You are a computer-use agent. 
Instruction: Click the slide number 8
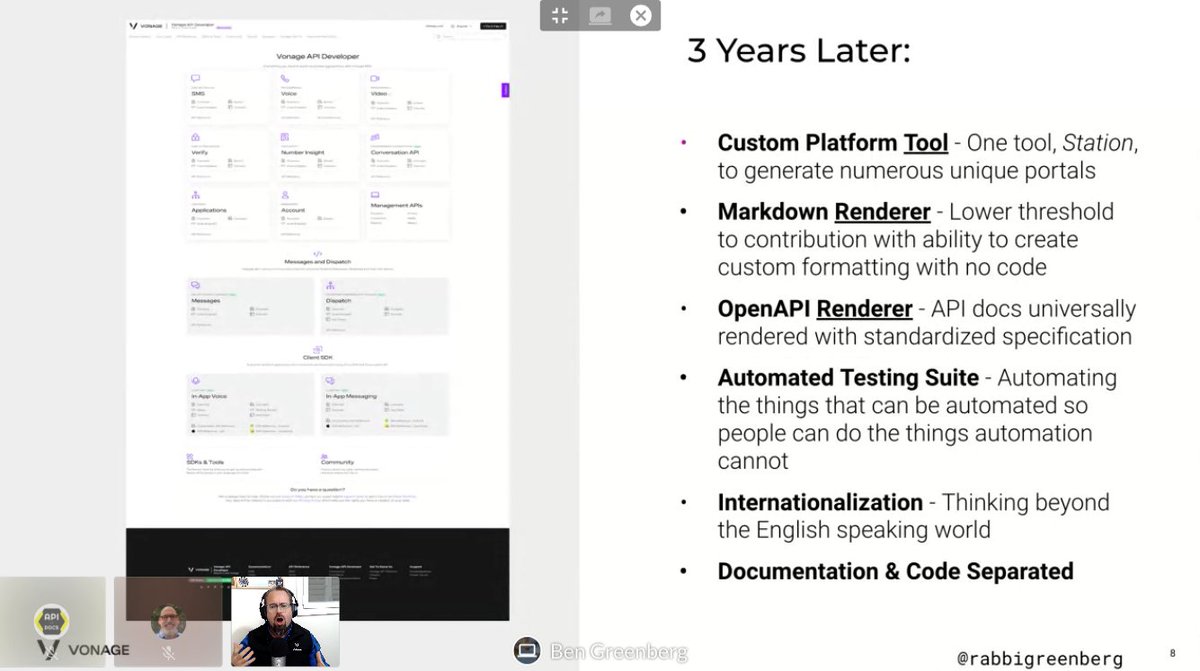[x=1172, y=652]
